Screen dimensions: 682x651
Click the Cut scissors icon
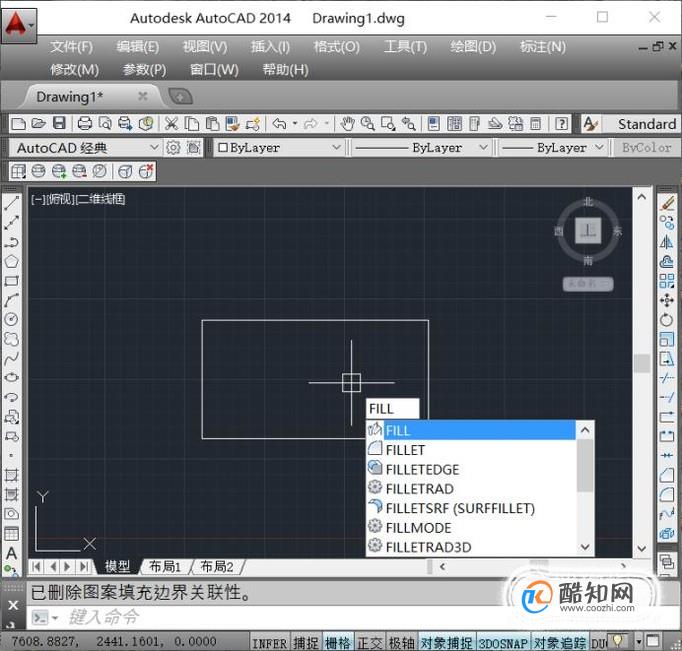[171, 124]
